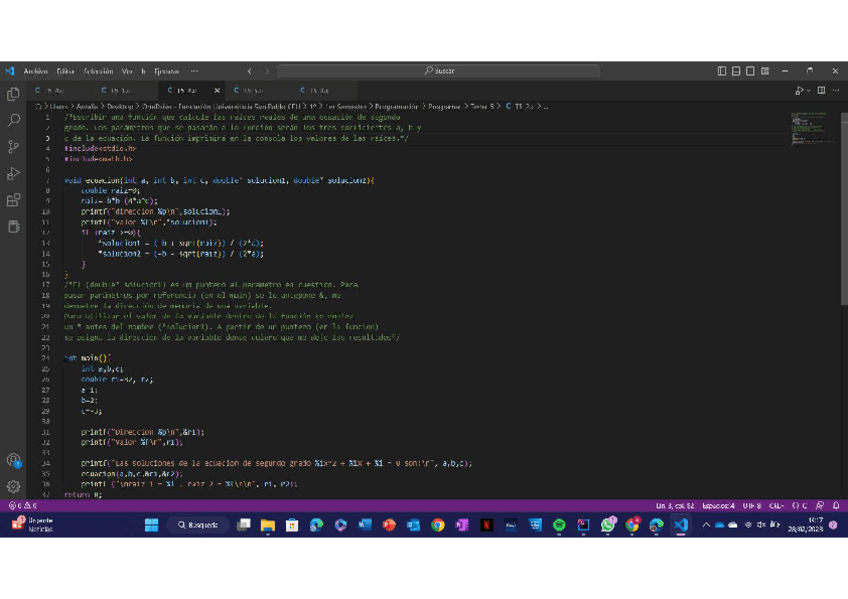This screenshot has height=599, width=848.
Task: Toggle secondary sidebar layout button
Action: pyautogui.click(x=750, y=71)
